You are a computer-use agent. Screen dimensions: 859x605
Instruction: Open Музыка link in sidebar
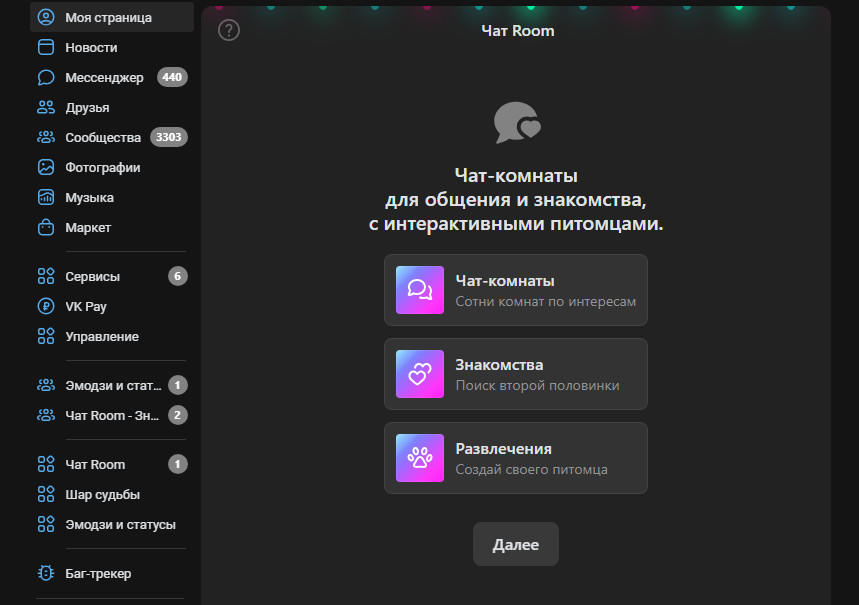[x=89, y=198]
